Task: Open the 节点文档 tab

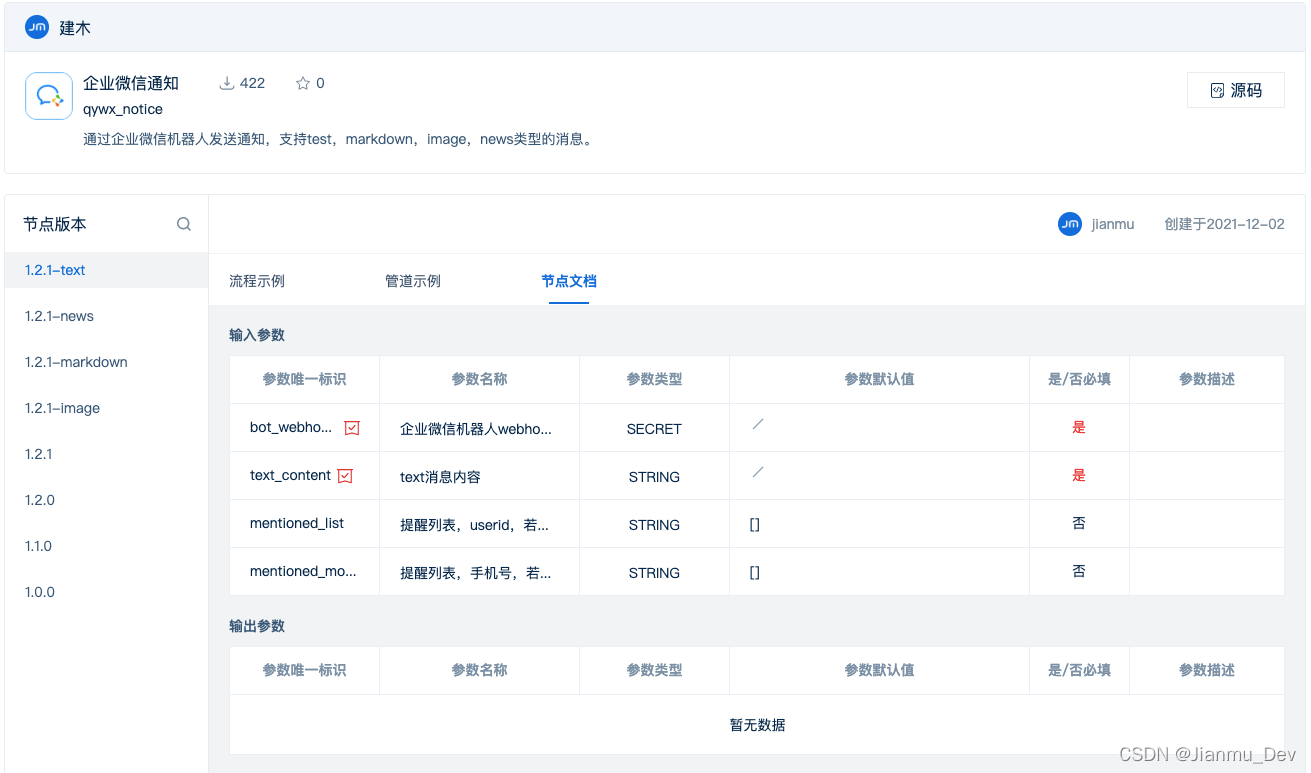Action: 569,281
